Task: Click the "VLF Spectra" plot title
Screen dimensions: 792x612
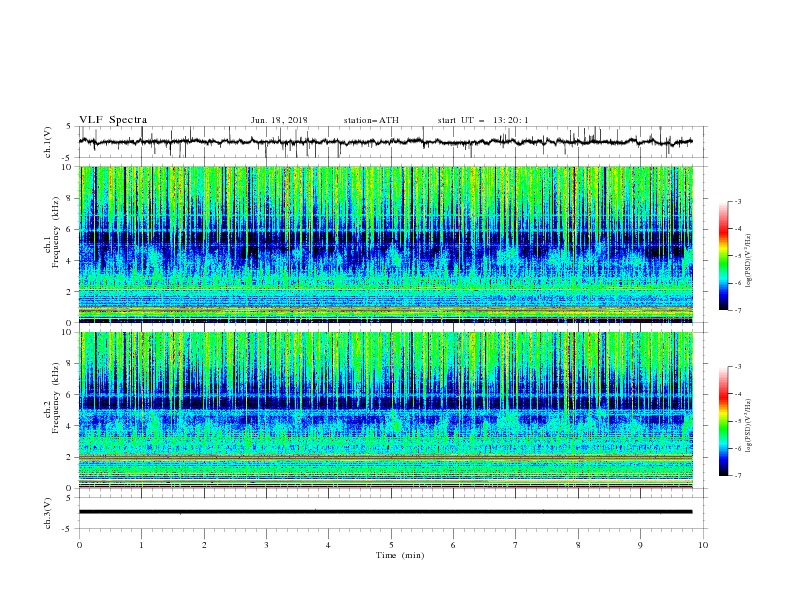Action: click(113, 120)
